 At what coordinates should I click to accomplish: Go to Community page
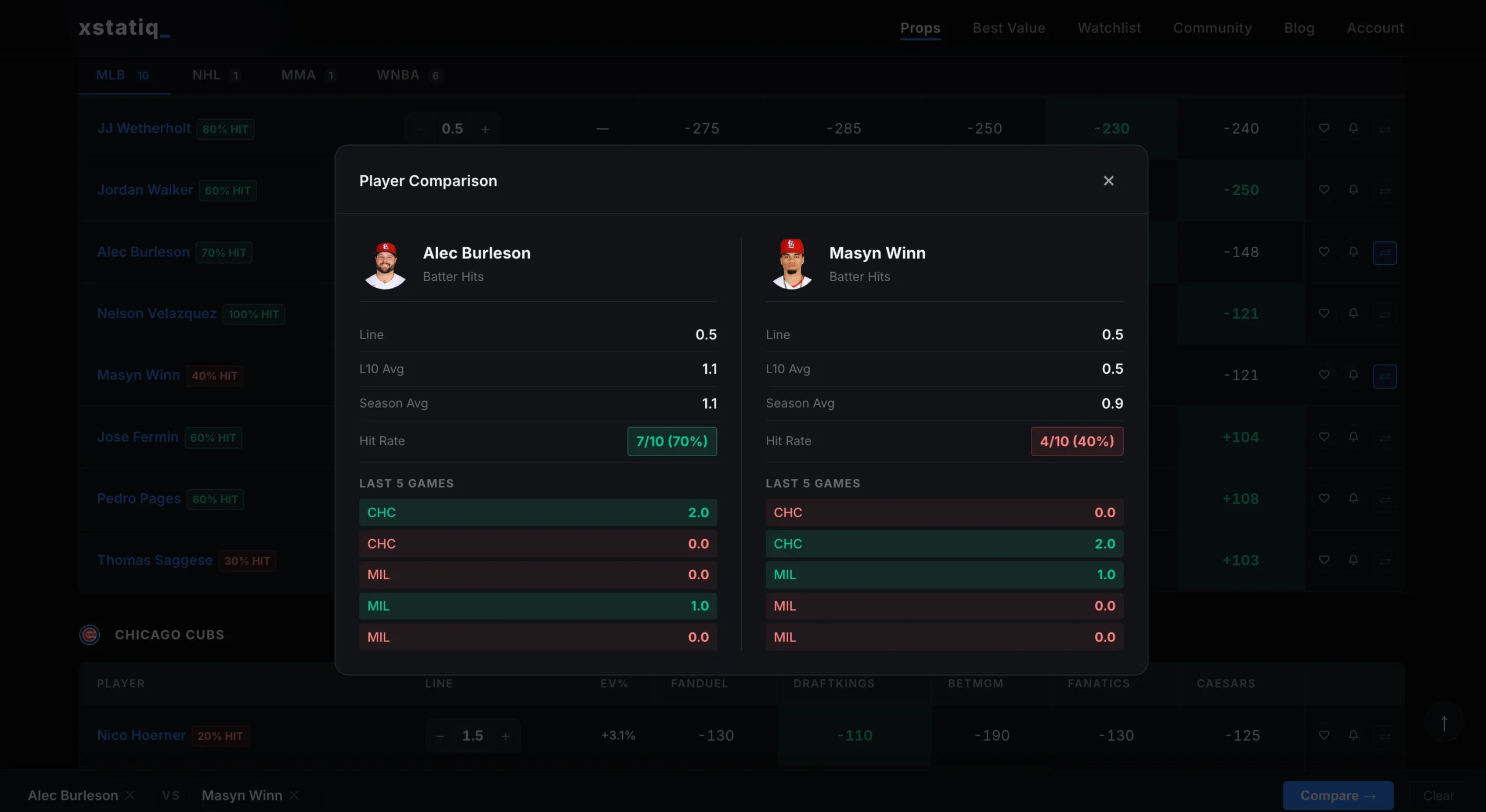(1212, 28)
